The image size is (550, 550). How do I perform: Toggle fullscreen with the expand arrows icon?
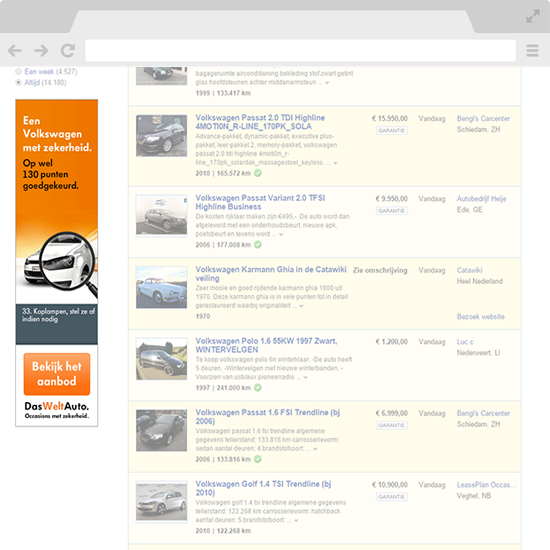[533, 16]
